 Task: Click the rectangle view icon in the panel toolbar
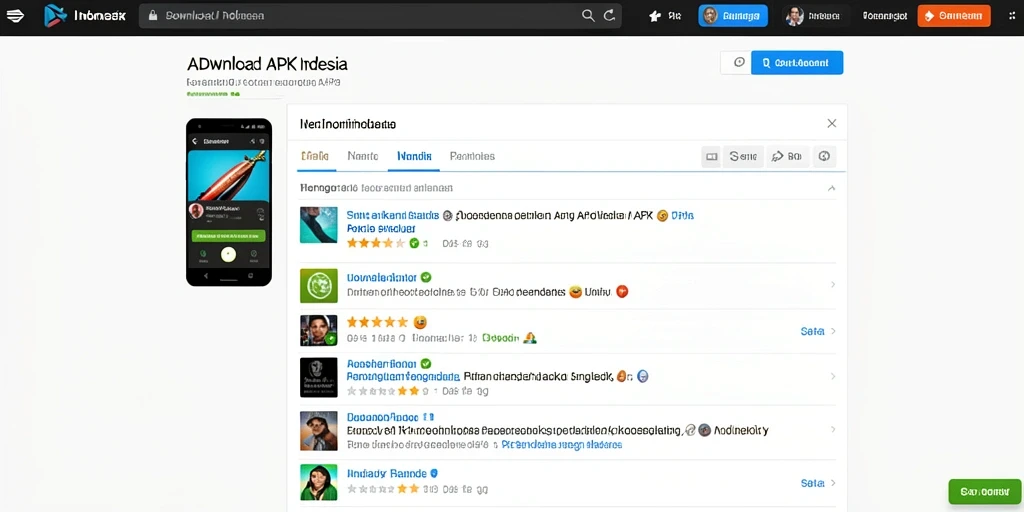[x=711, y=157]
